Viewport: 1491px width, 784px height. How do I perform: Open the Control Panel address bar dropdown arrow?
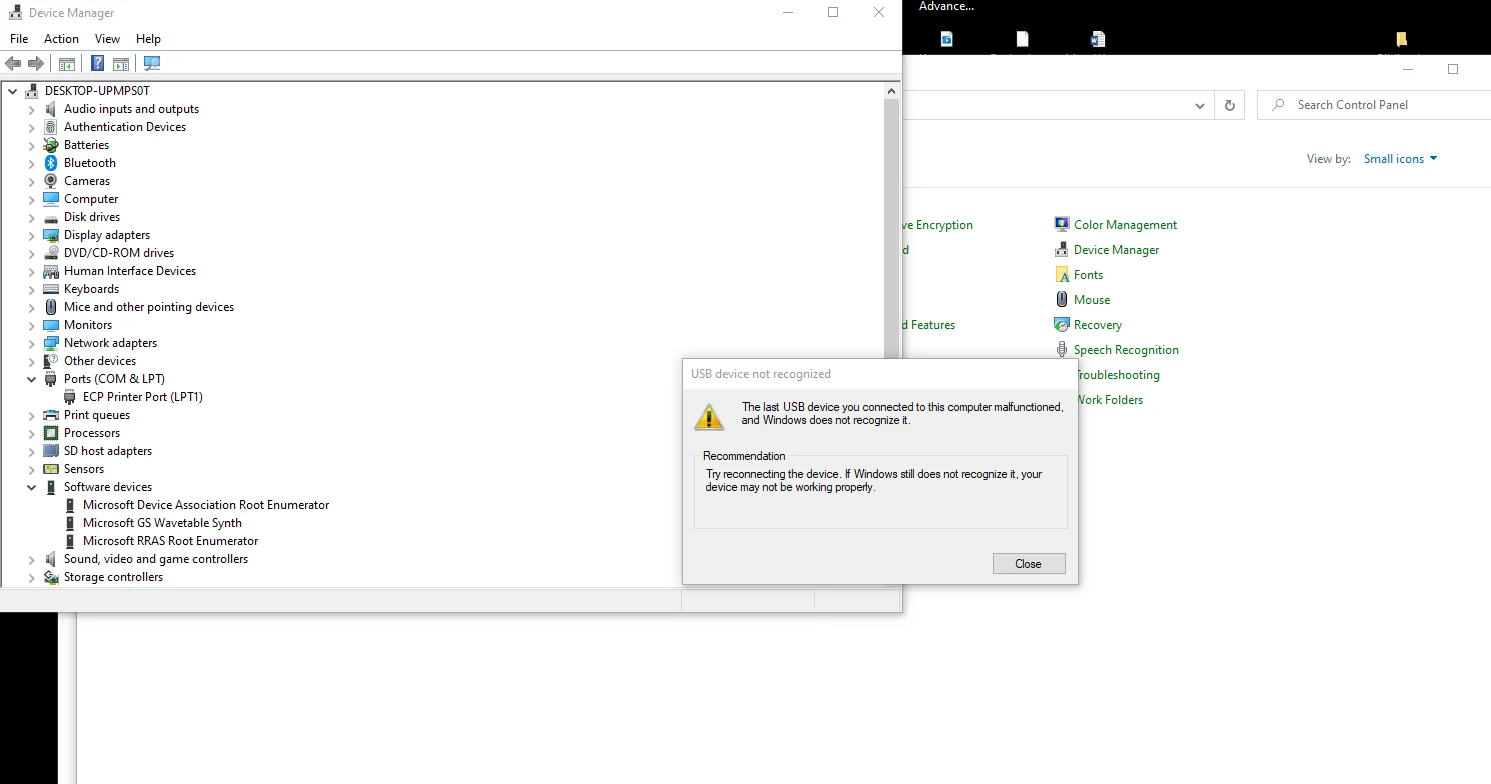(1200, 105)
